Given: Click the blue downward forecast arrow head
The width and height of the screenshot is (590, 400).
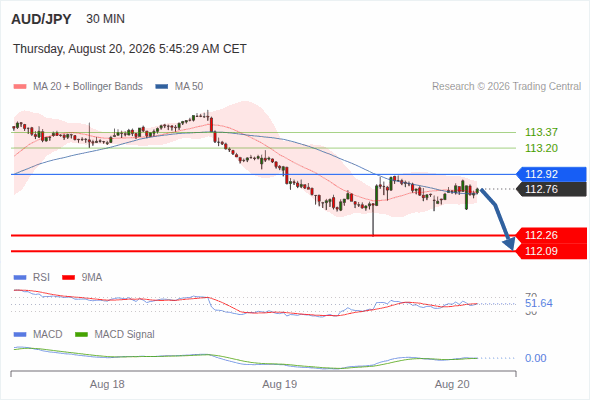Looking at the screenshot, I should pos(509,244).
